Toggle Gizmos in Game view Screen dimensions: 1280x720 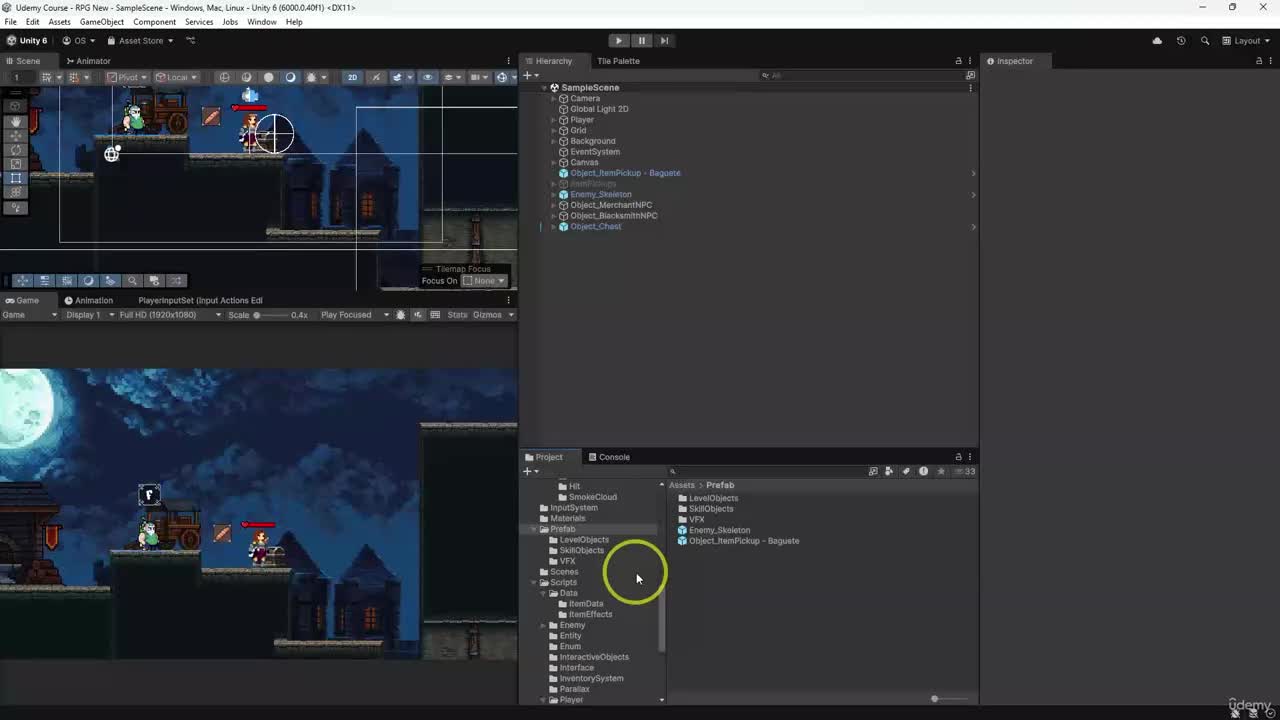point(487,315)
